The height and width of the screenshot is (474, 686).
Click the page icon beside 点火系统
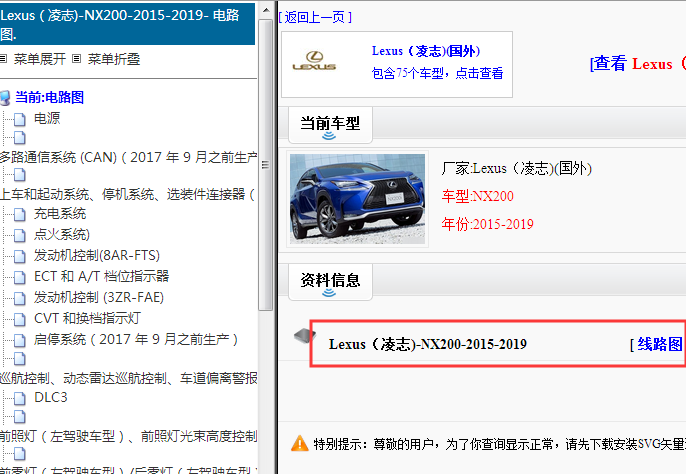click(19, 235)
